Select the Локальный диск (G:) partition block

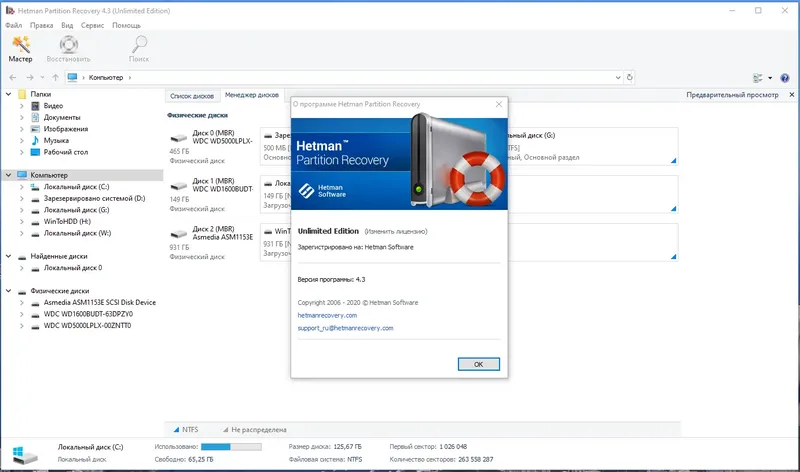(593, 146)
